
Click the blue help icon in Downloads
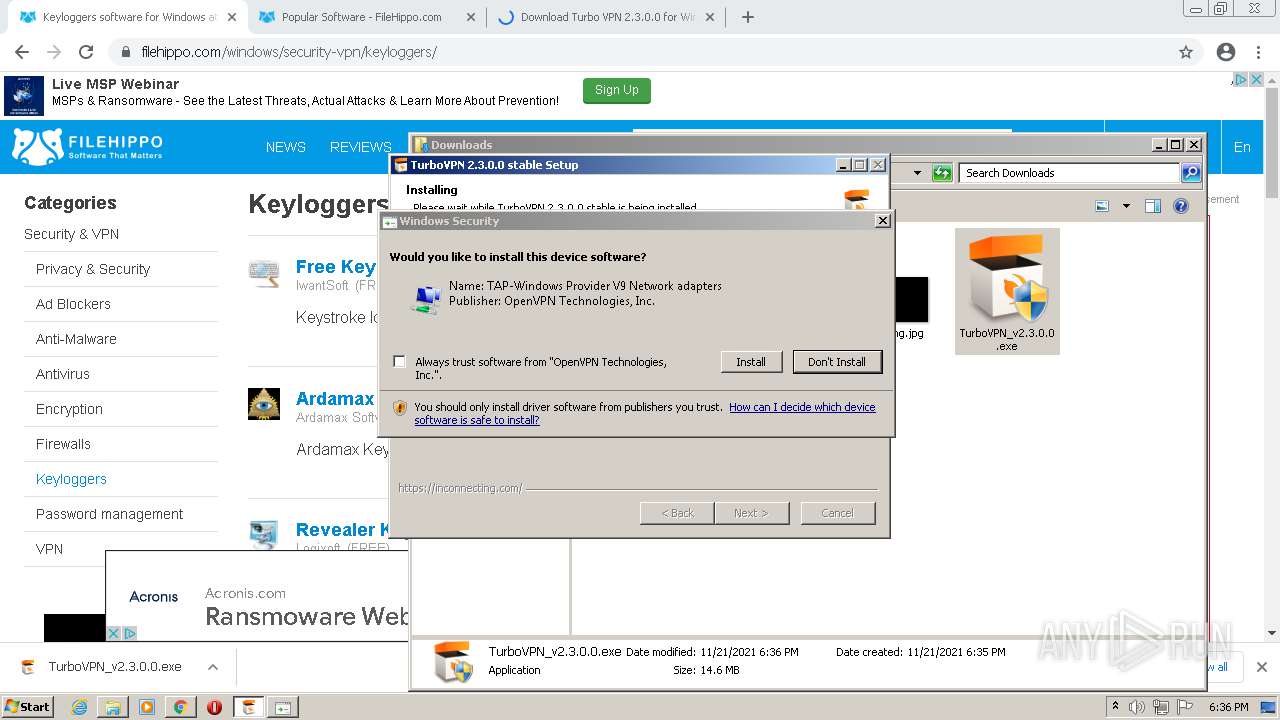pos(1180,206)
